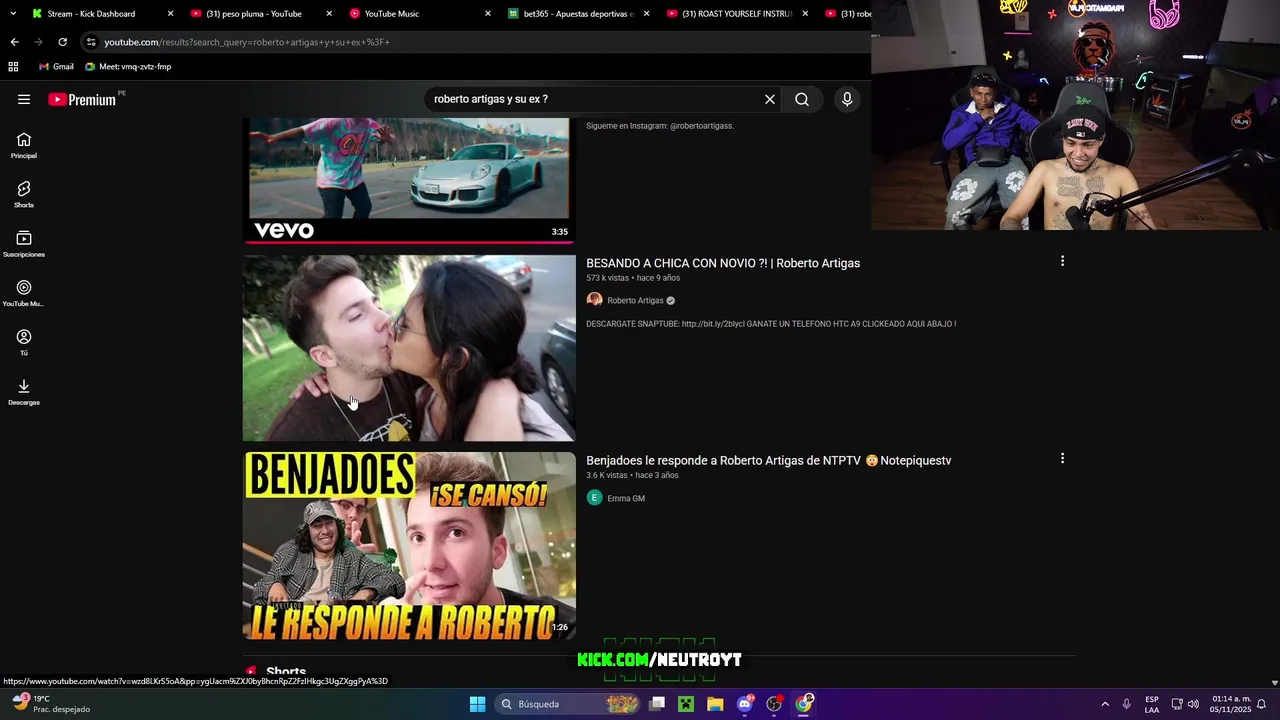The width and height of the screenshot is (1280, 720).
Task: Close the Stream - Kick Dashboard tab
Action: coord(170,14)
